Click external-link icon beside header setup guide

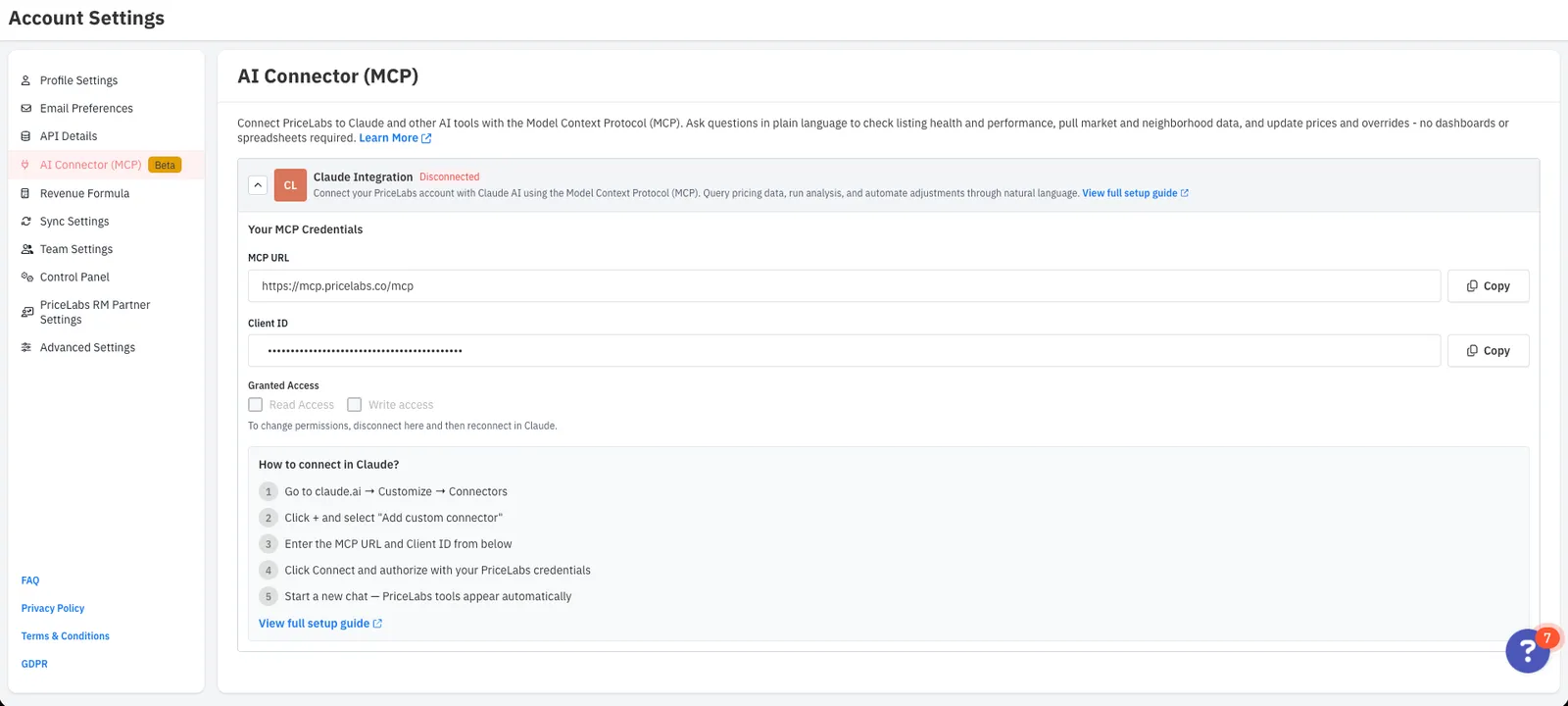[1184, 193]
